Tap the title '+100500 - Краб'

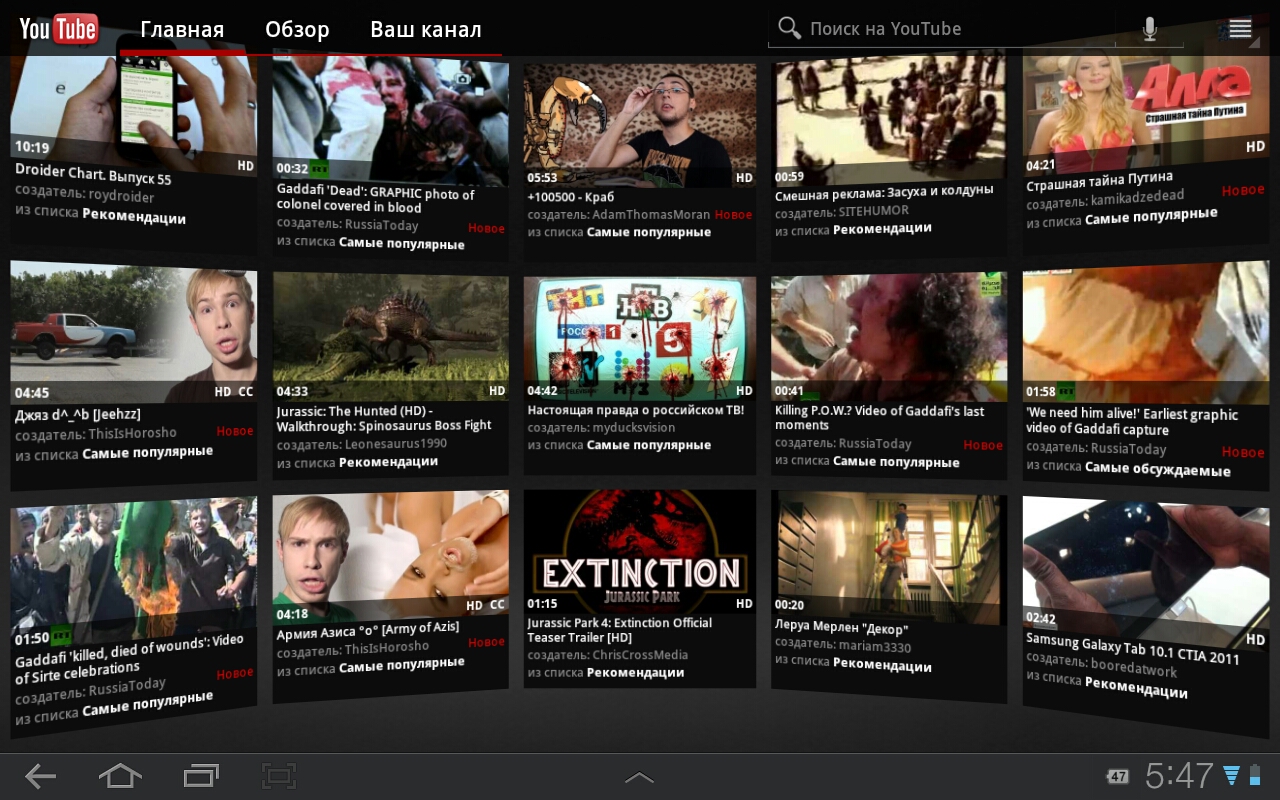[571, 197]
